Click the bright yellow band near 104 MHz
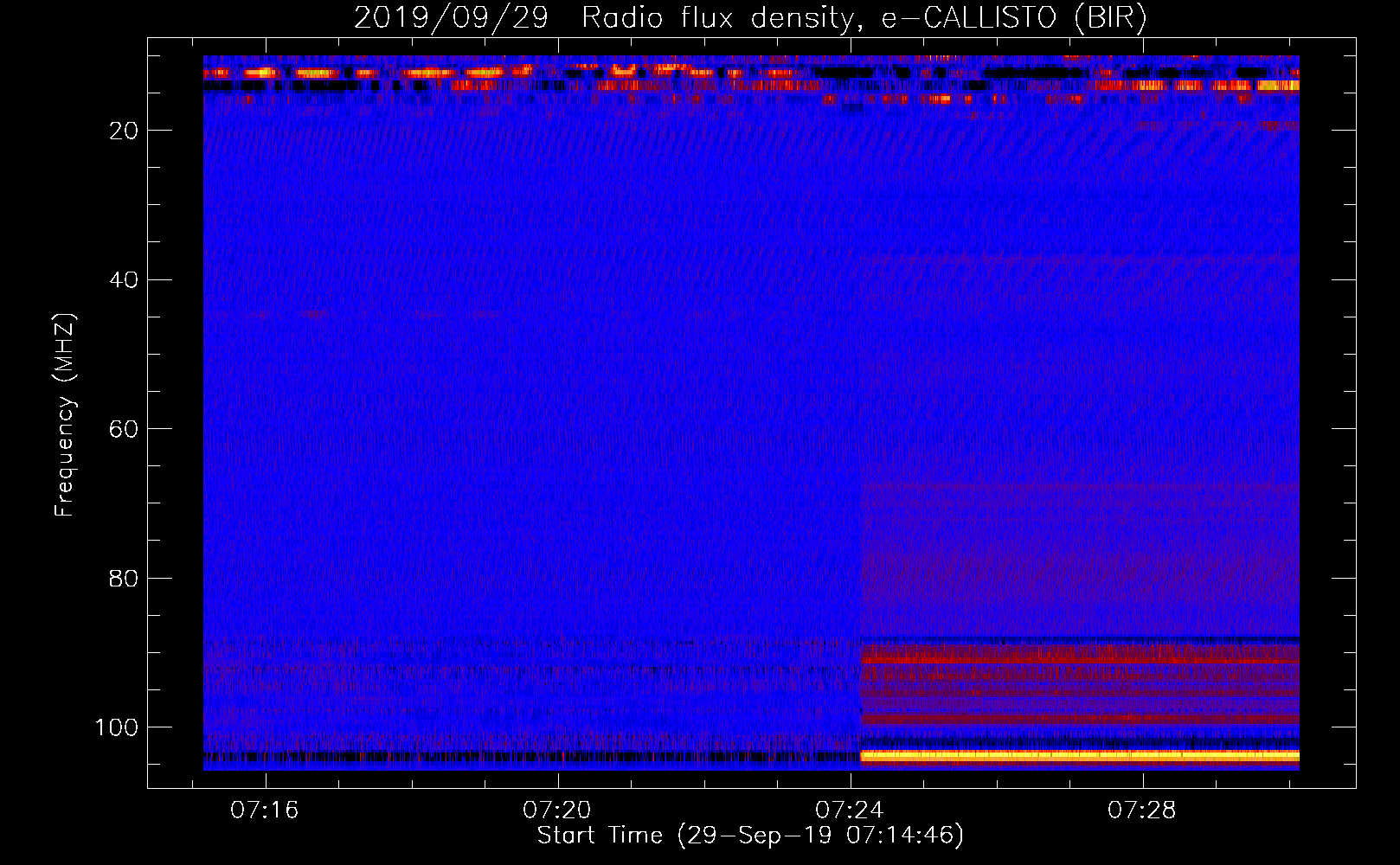Screen dimensions: 1400x865 click(1080, 756)
